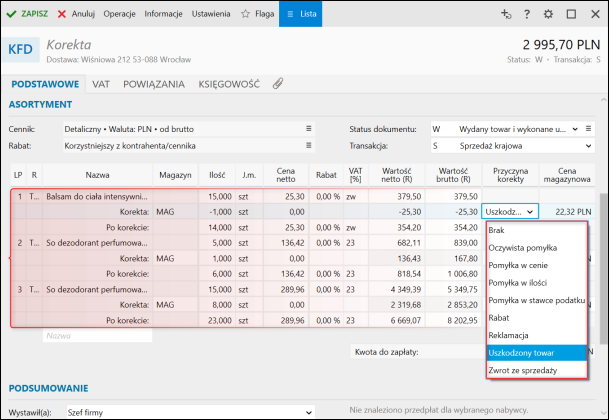Open settings gear icon
The width and height of the screenshot is (609, 420).
548,14
